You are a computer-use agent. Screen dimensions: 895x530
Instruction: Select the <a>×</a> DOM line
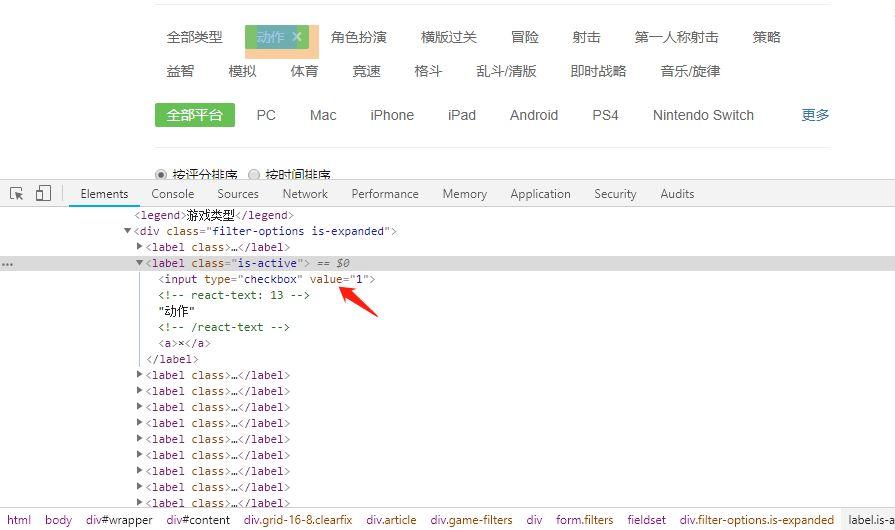click(x=184, y=343)
